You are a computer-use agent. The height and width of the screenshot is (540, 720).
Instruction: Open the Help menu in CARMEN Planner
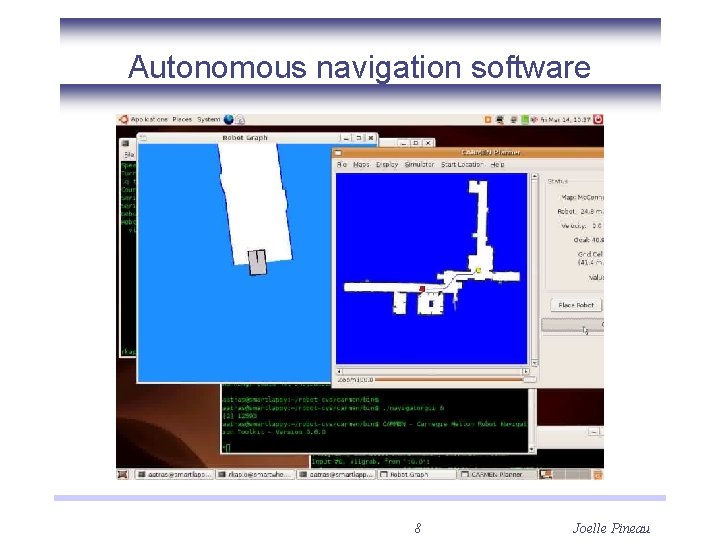pos(497,164)
